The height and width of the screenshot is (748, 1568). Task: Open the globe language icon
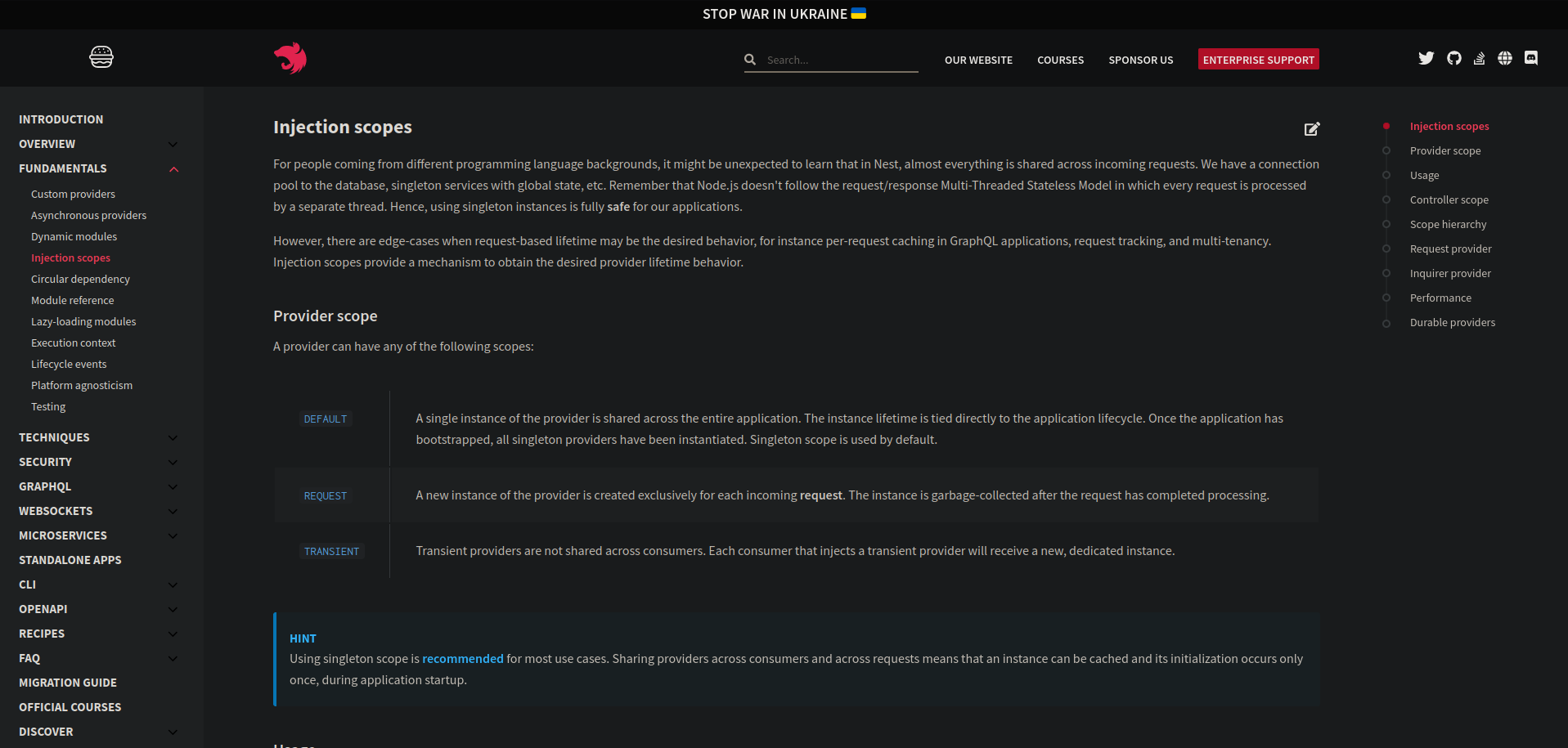click(1505, 58)
